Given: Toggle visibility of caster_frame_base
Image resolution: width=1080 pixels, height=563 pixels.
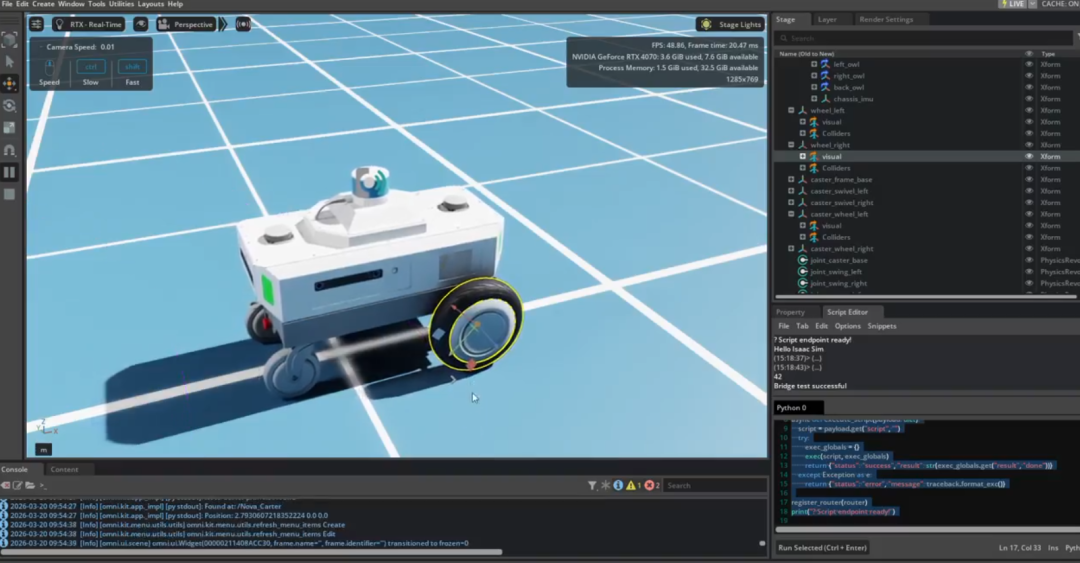Looking at the screenshot, I should (1029, 180).
